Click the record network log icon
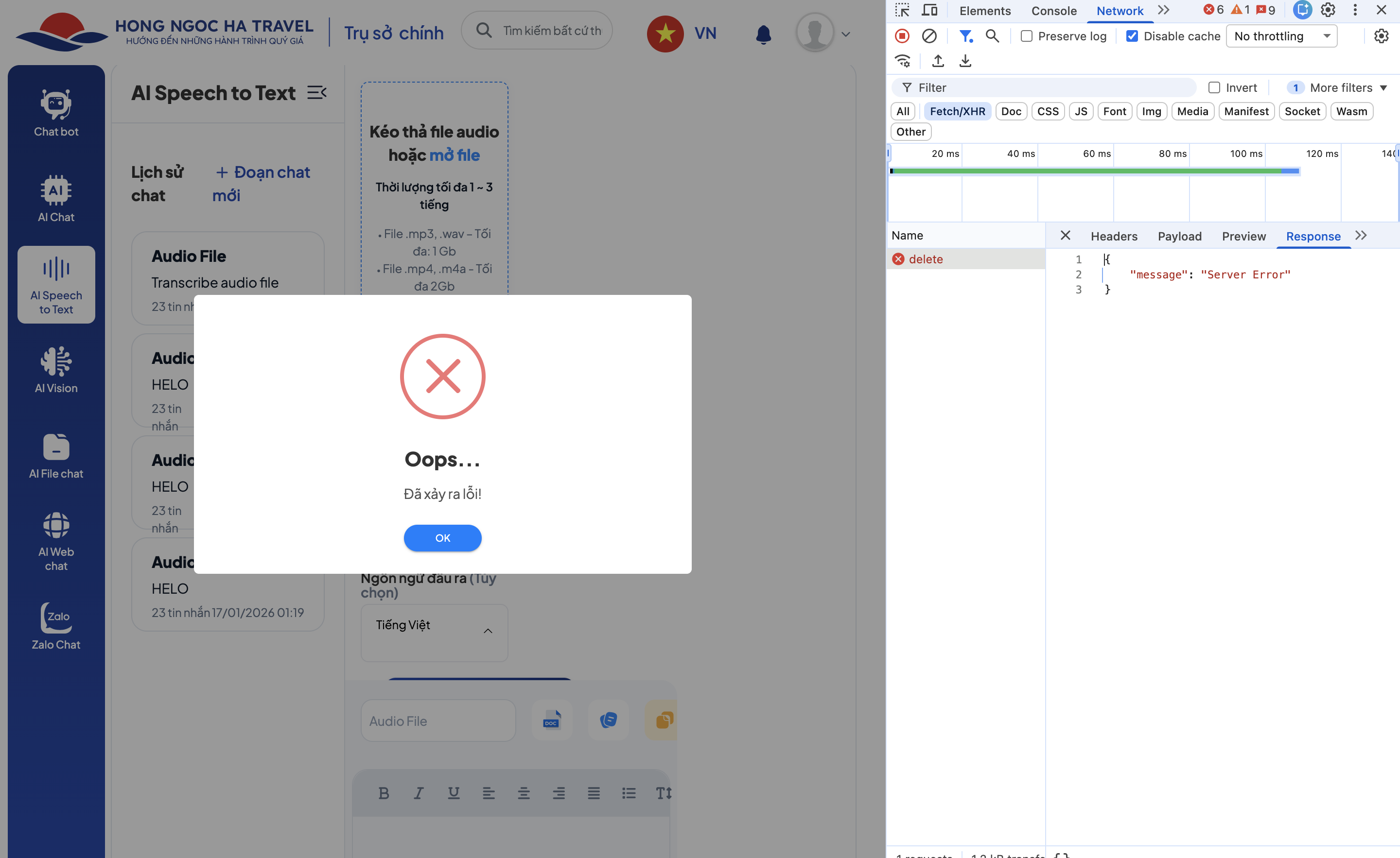1400x858 pixels. (x=902, y=36)
